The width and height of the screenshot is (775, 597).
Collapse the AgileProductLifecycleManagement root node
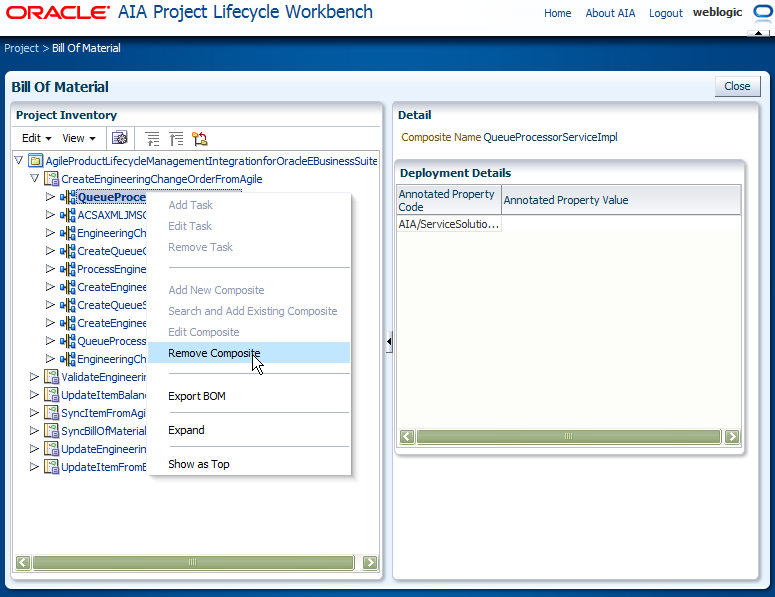(x=19, y=160)
